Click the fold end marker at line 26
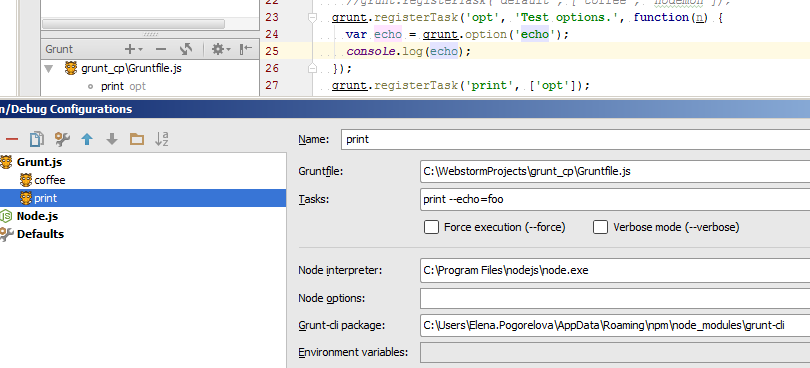 (x=312, y=68)
